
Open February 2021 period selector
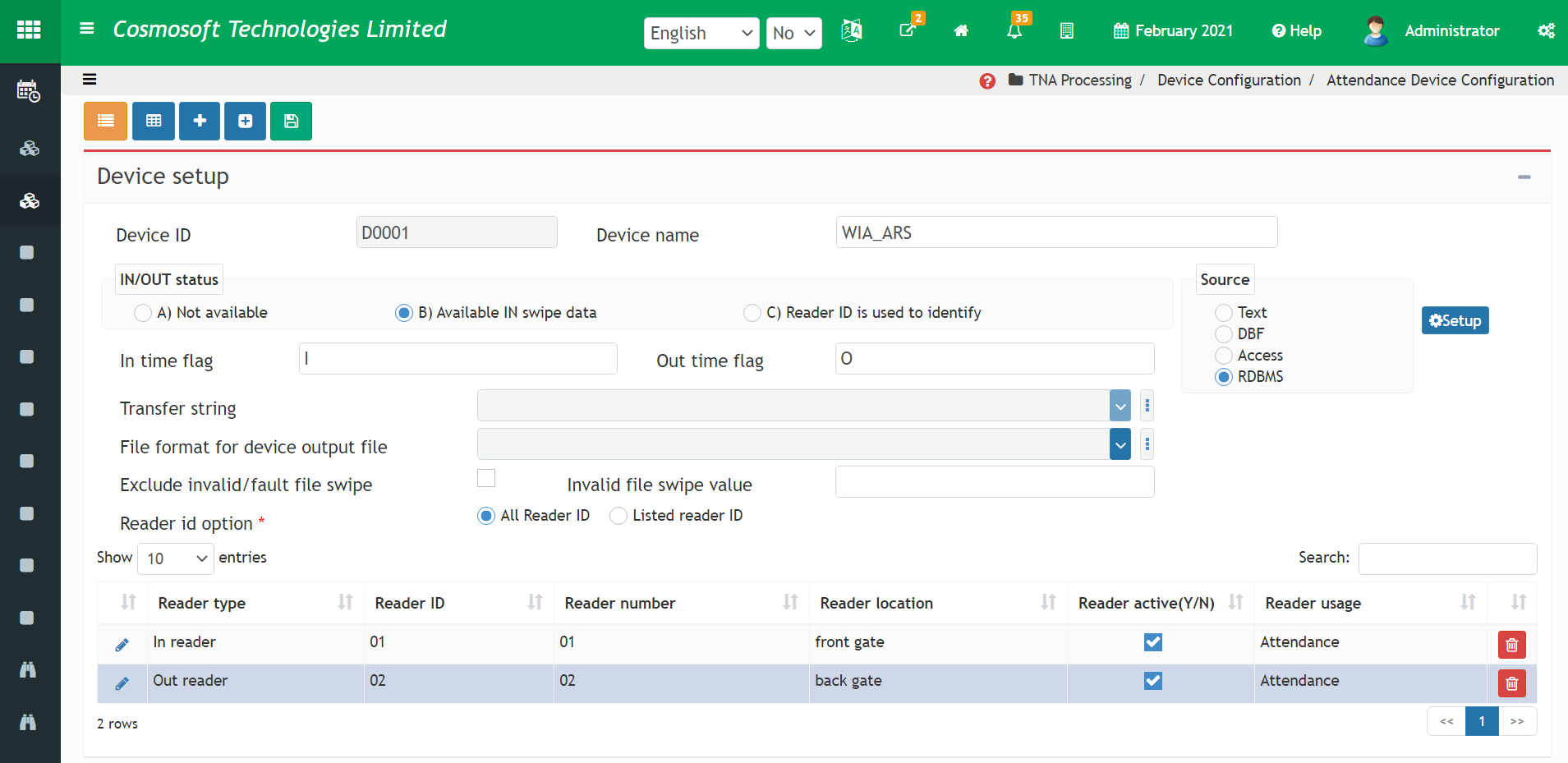click(x=1173, y=31)
